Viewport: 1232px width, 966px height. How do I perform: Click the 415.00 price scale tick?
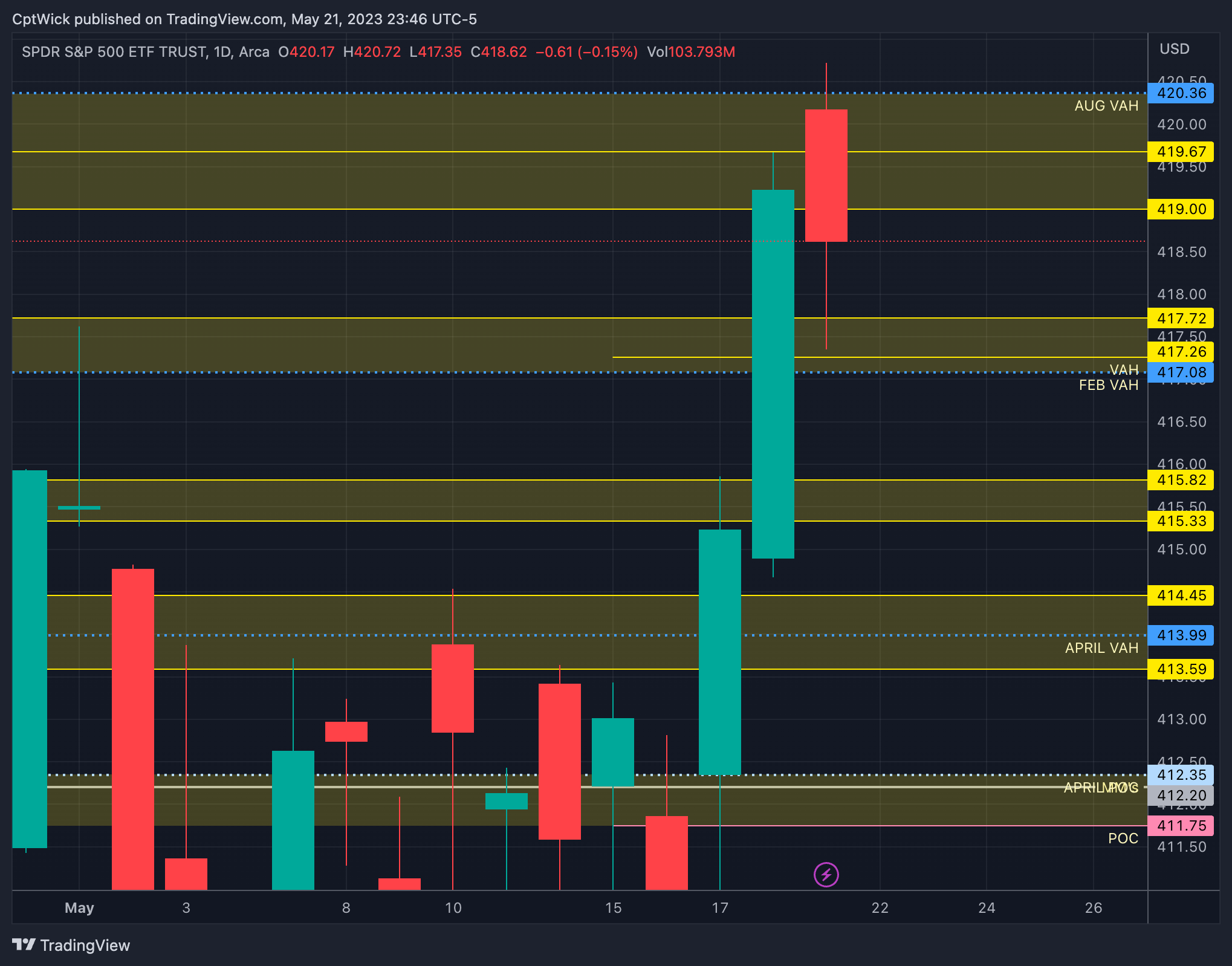pyautogui.click(x=1181, y=549)
